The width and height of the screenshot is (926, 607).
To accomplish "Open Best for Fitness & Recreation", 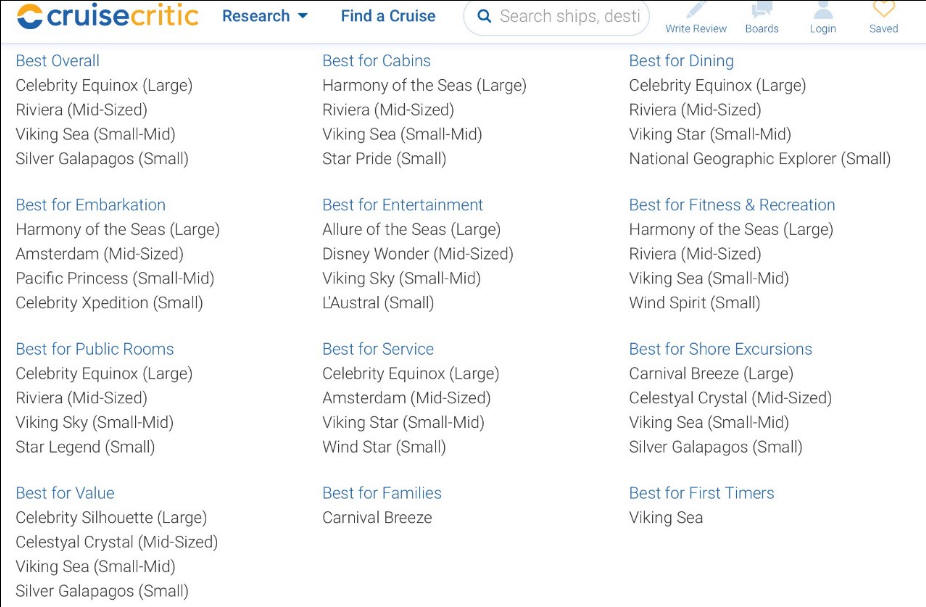I will click(732, 205).
